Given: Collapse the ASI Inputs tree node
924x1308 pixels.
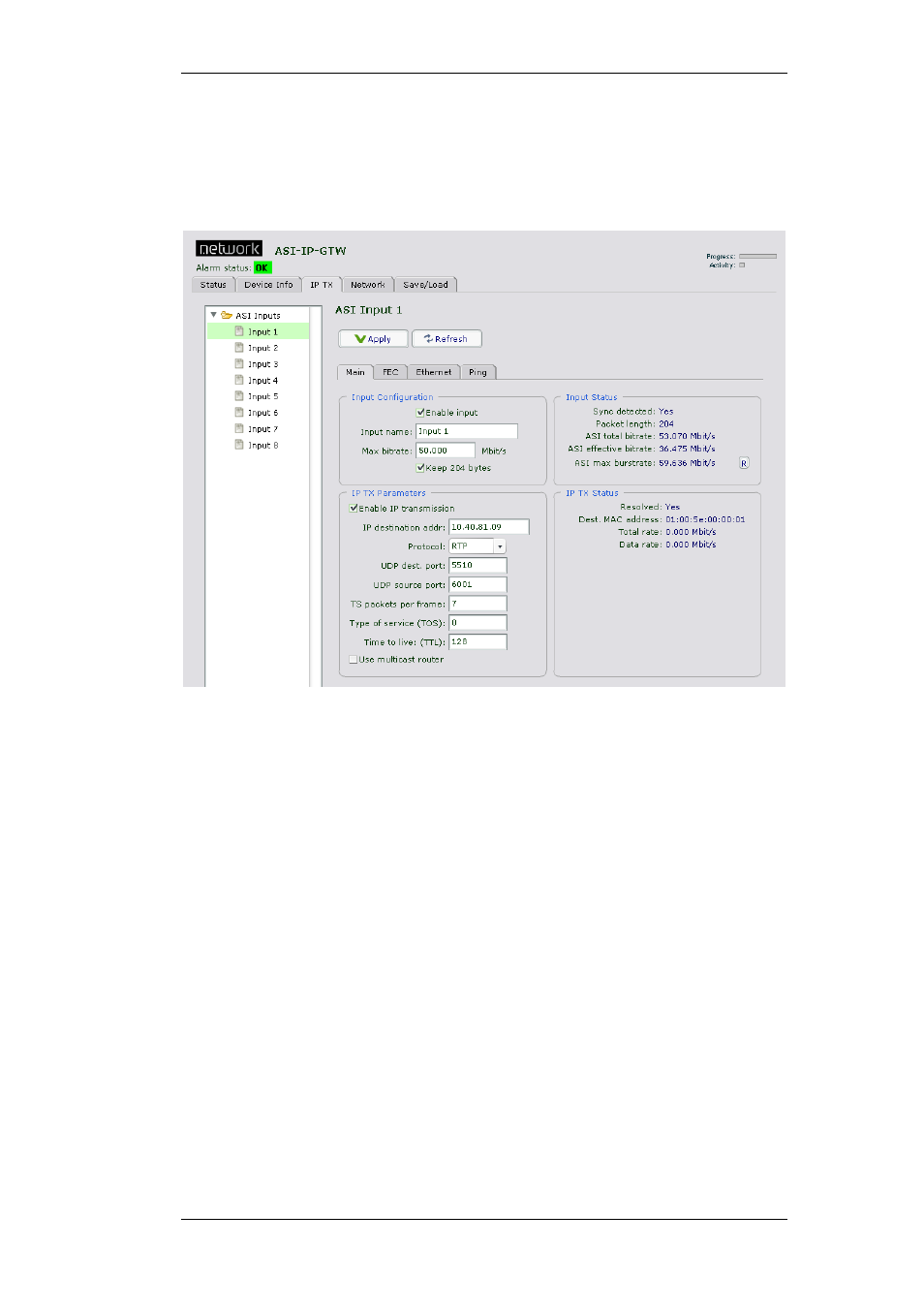Looking at the screenshot, I should (214, 315).
